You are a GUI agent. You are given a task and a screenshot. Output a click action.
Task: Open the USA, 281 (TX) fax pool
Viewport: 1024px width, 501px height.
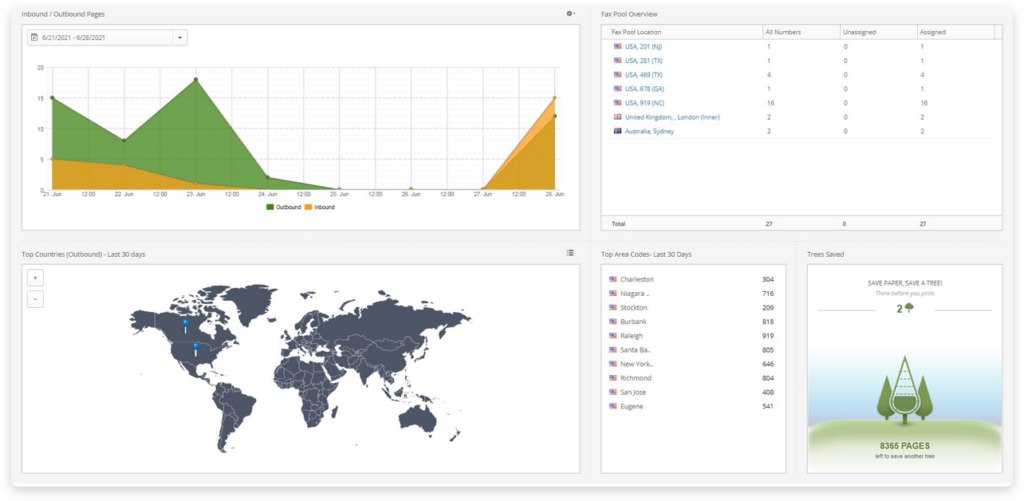643,61
